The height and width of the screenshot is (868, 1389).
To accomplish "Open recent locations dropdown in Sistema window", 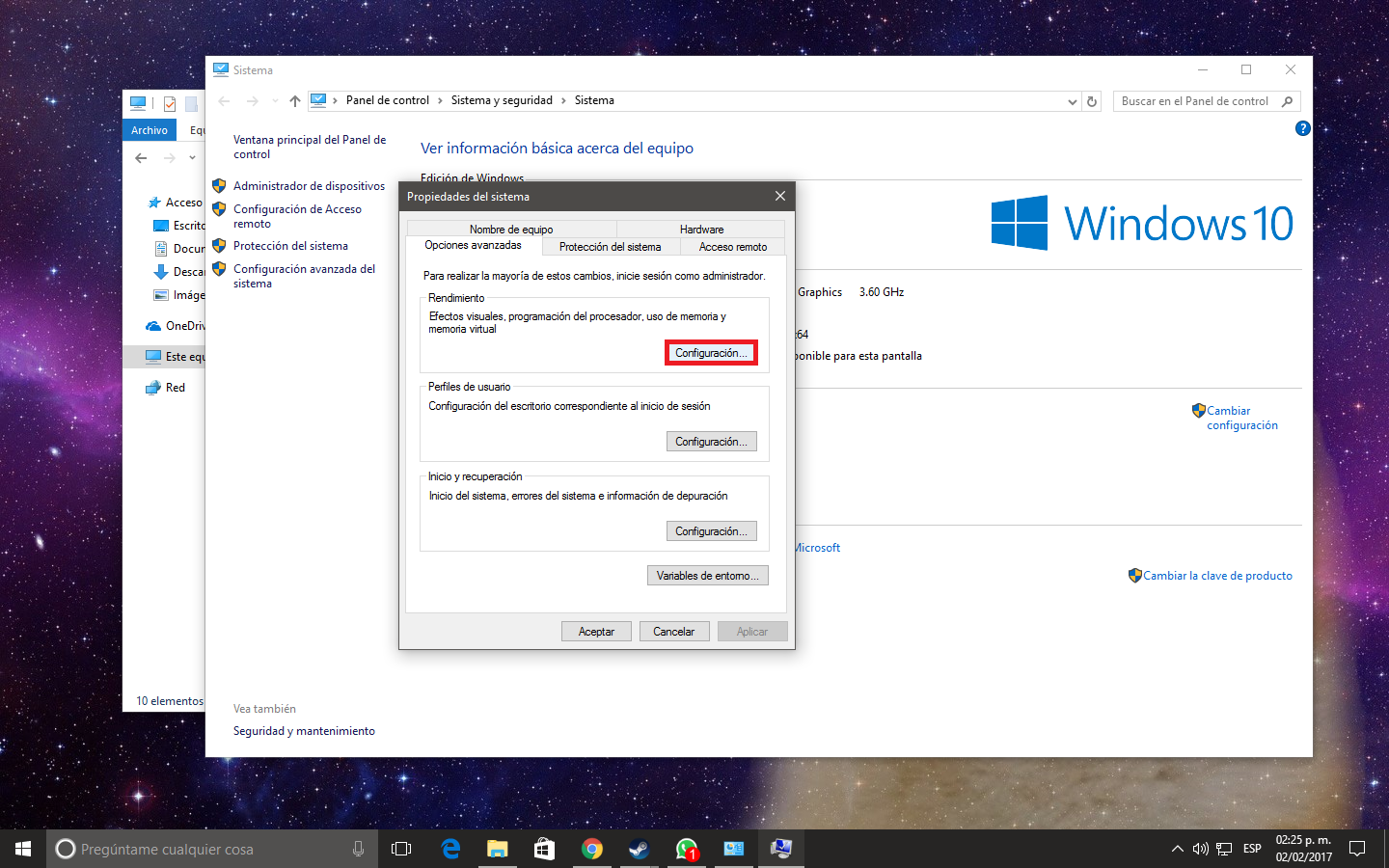I will pos(275,101).
